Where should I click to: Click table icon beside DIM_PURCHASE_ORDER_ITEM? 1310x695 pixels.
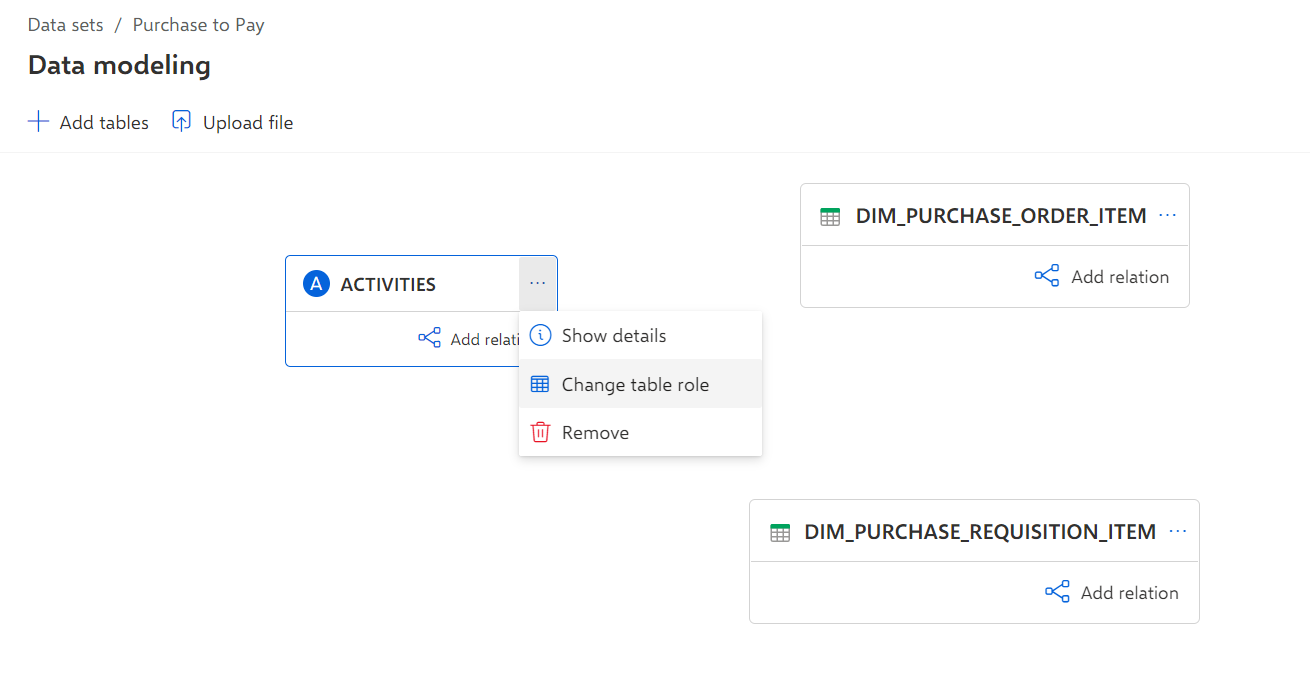point(830,217)
